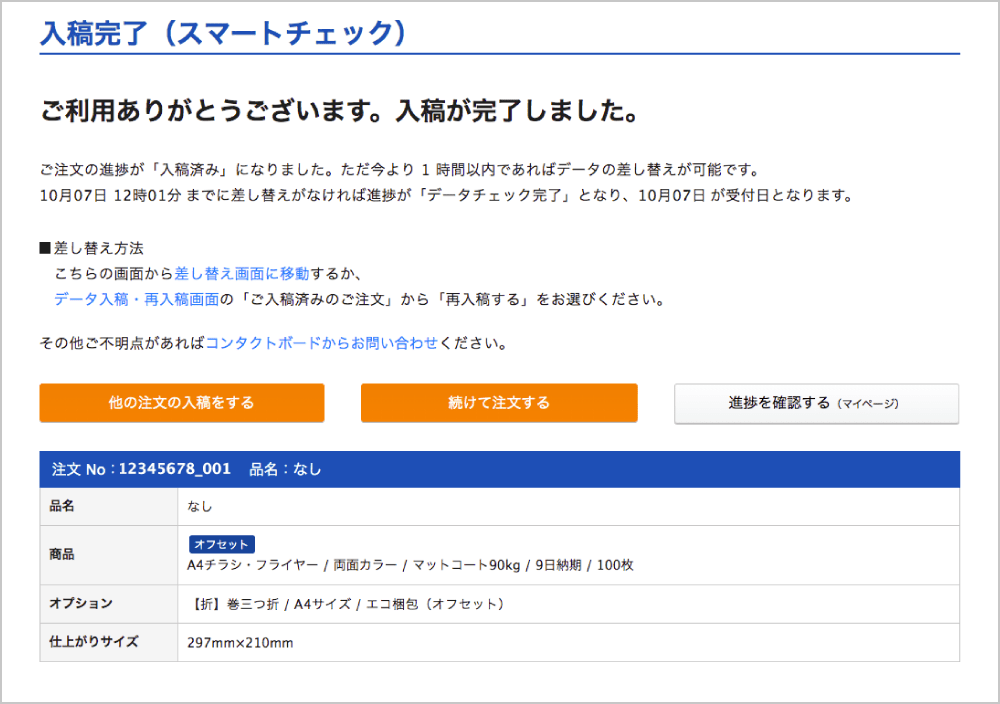Open the データ入稿・再入稿画面 link
This screenshot has height=704, width=1000.
[136, 299]
